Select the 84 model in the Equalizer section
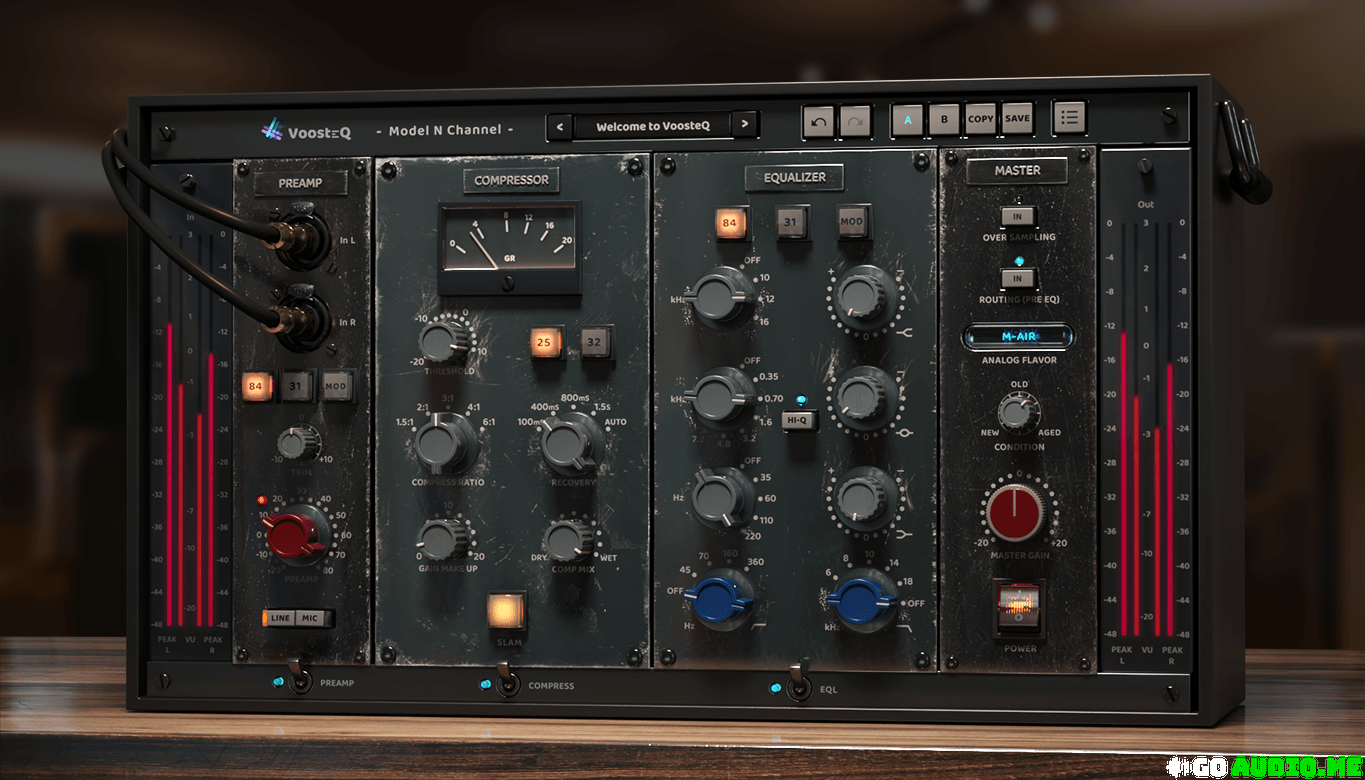 tap(730, 222)
